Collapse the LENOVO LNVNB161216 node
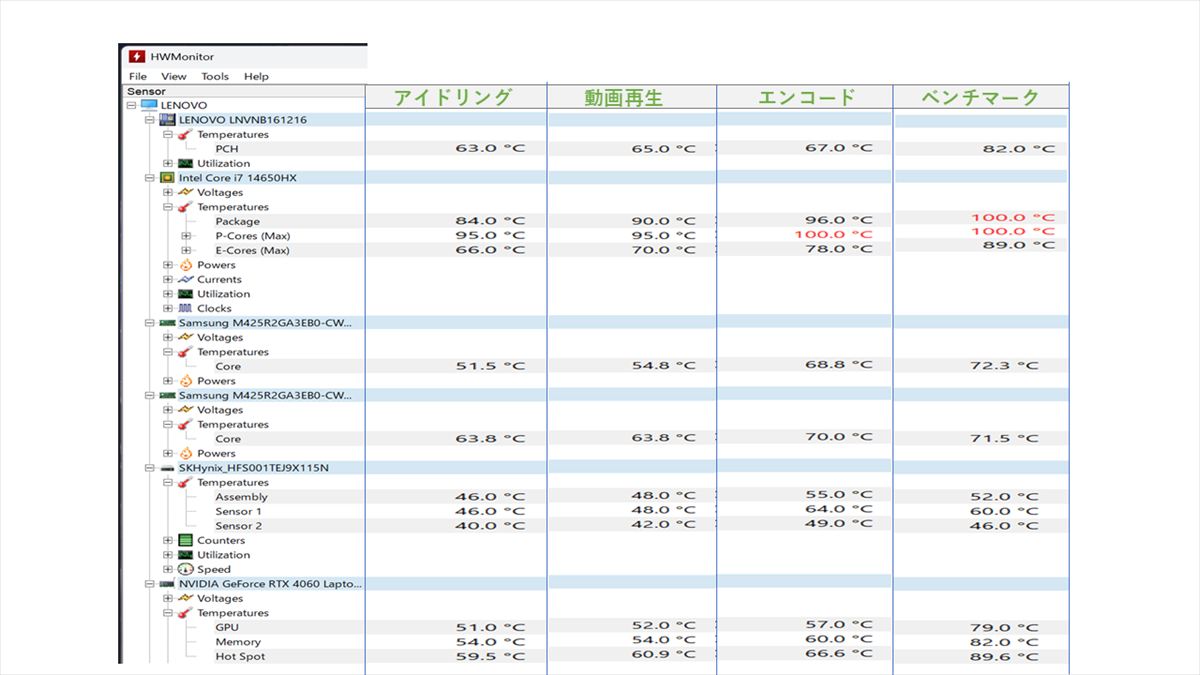 point(150,120)
